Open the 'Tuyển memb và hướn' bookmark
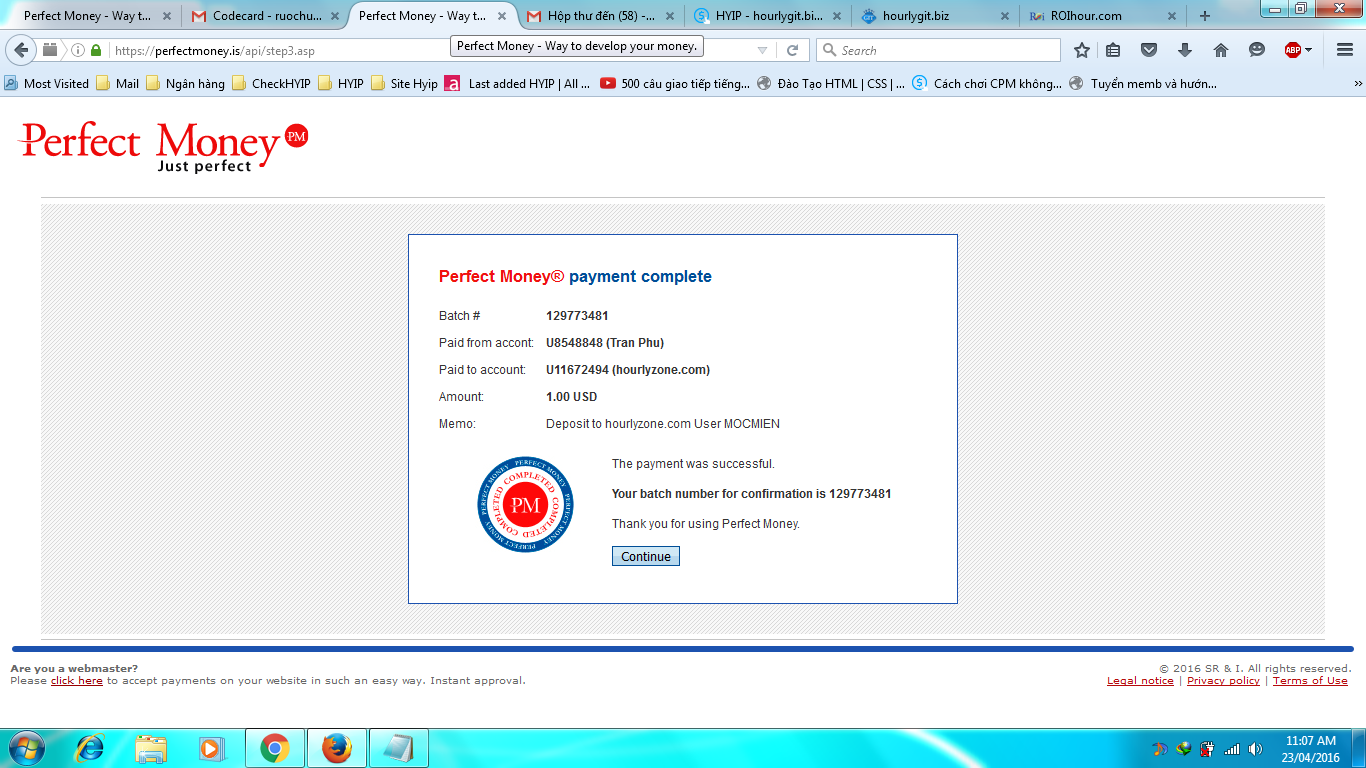This screenshot has width=1366, height=768. click(1143, 84)
